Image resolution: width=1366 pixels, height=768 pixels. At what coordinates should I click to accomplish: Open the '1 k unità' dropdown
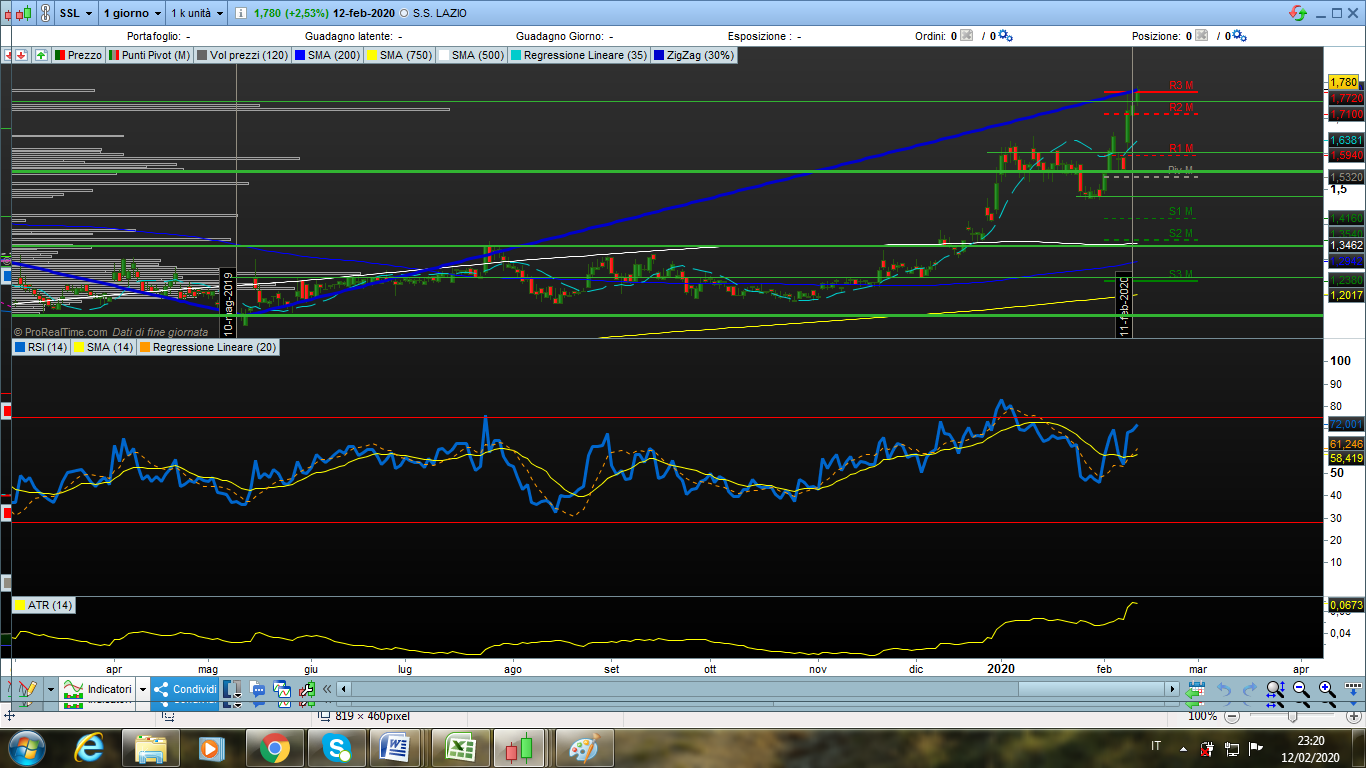click(196, 13)
